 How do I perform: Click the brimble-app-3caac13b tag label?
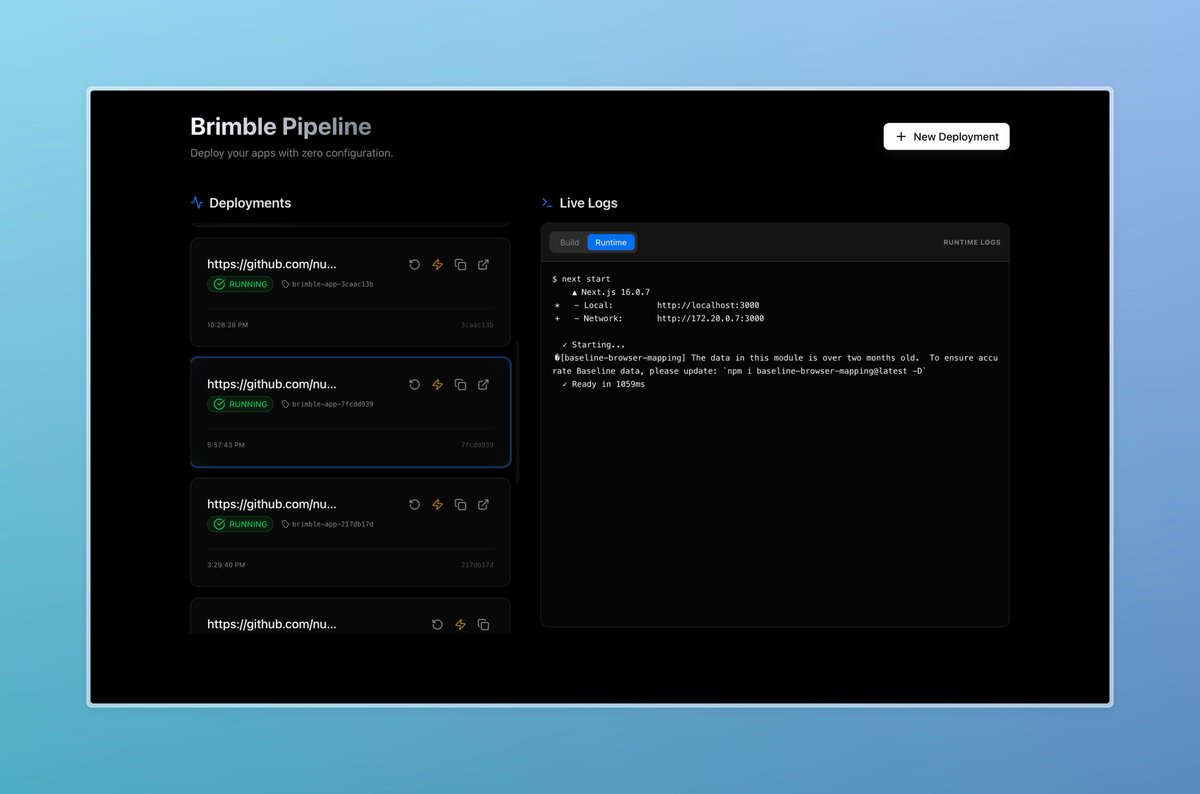click(333, 284)
